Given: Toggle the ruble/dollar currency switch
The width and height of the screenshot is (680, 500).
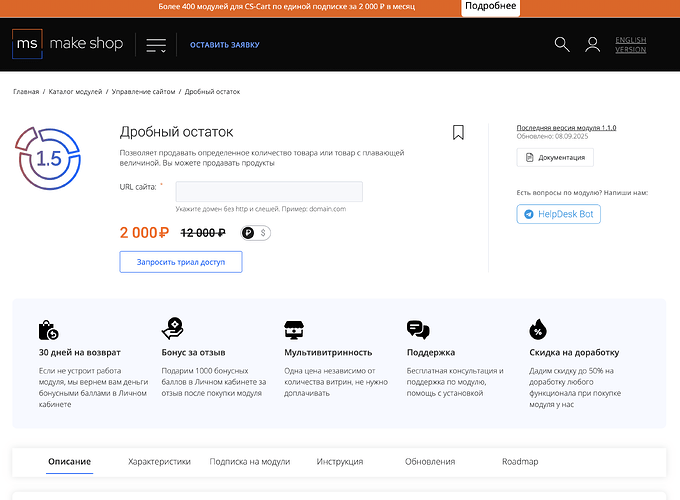Looking at the screenshot, I should [255, 233].
